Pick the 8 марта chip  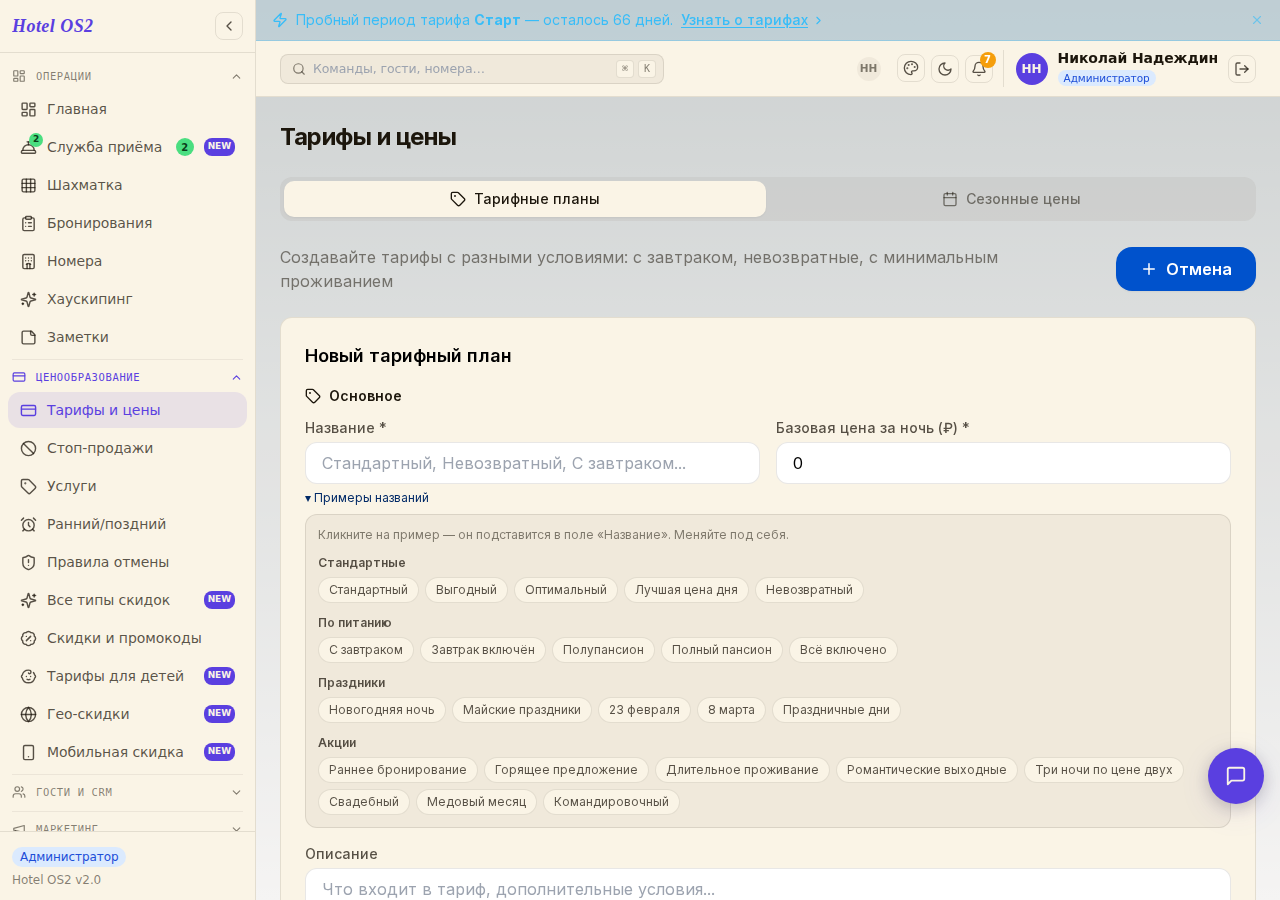[x=731, y=710]
